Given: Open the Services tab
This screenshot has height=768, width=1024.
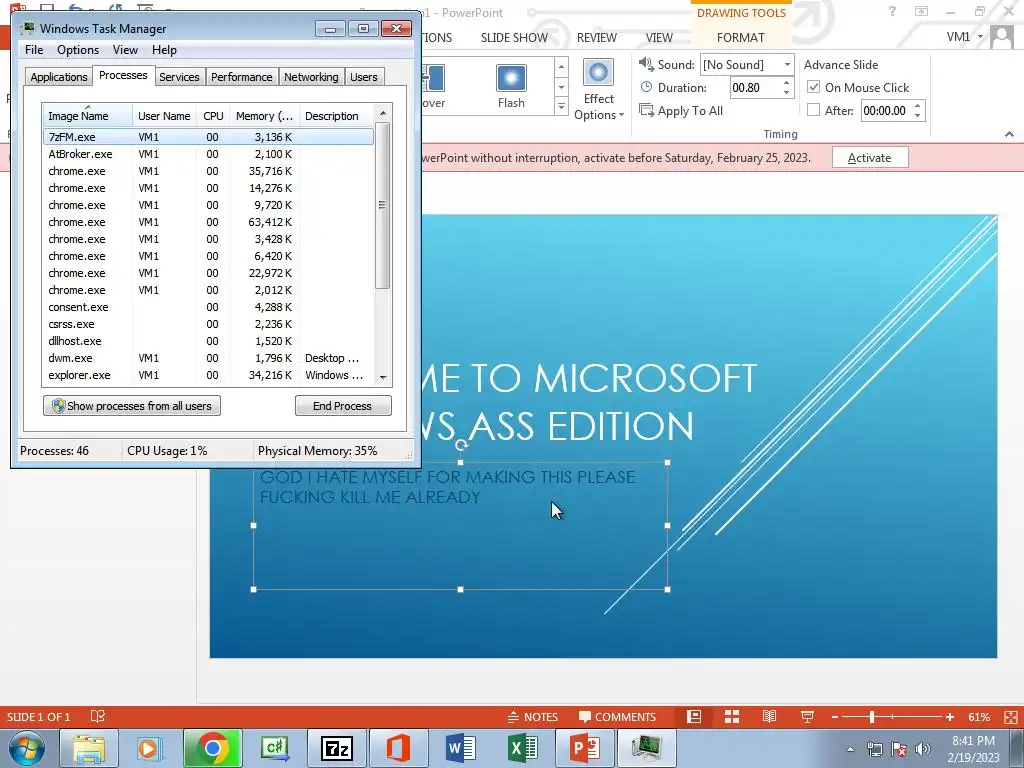Looking at the screenshot, I should (x=179, y=77).
